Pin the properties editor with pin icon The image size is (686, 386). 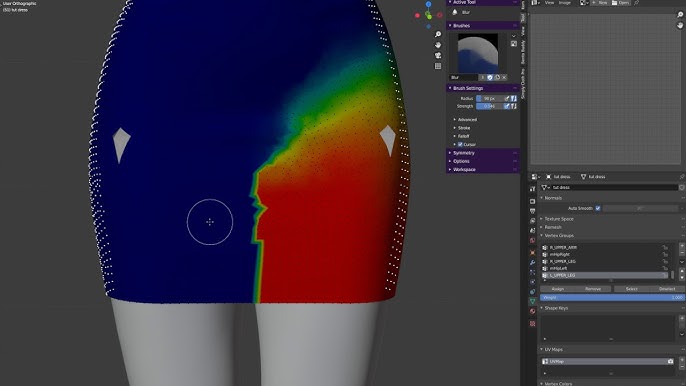point(682,177)
